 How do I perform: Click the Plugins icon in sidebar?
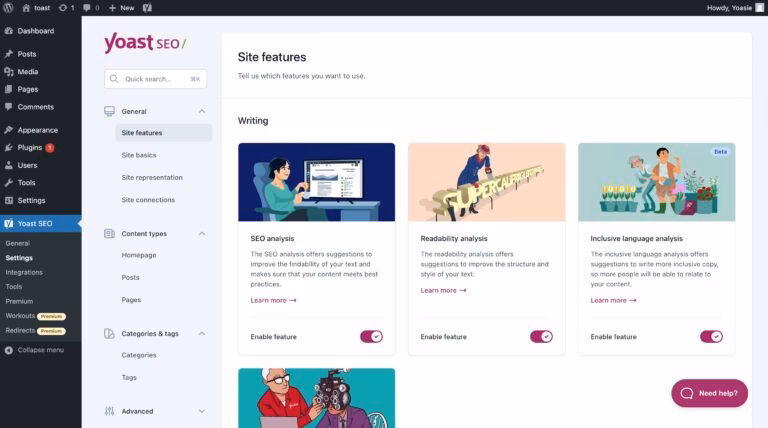(x=9, y=147)
